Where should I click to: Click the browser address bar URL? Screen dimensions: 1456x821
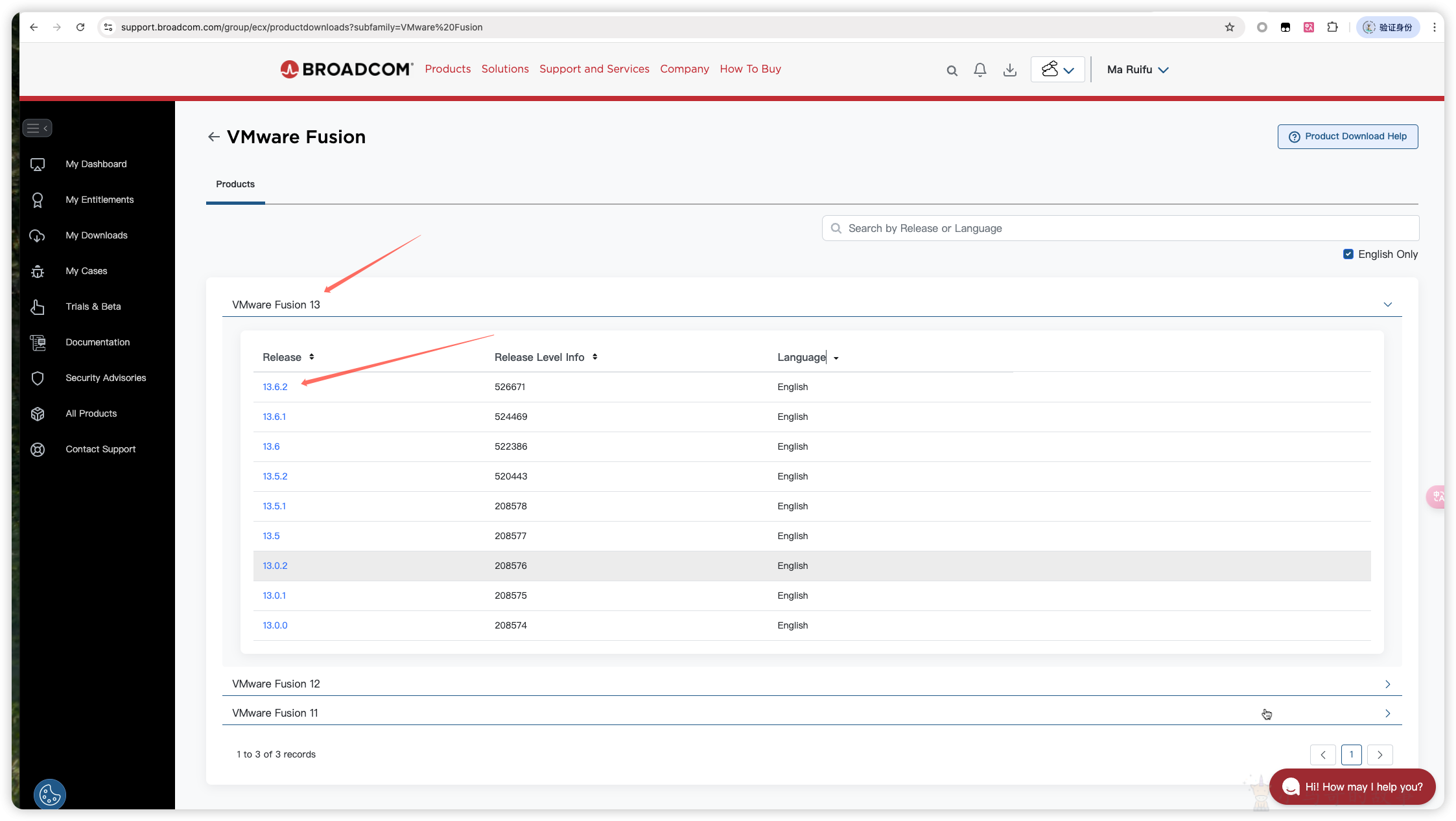click(301, 27)
